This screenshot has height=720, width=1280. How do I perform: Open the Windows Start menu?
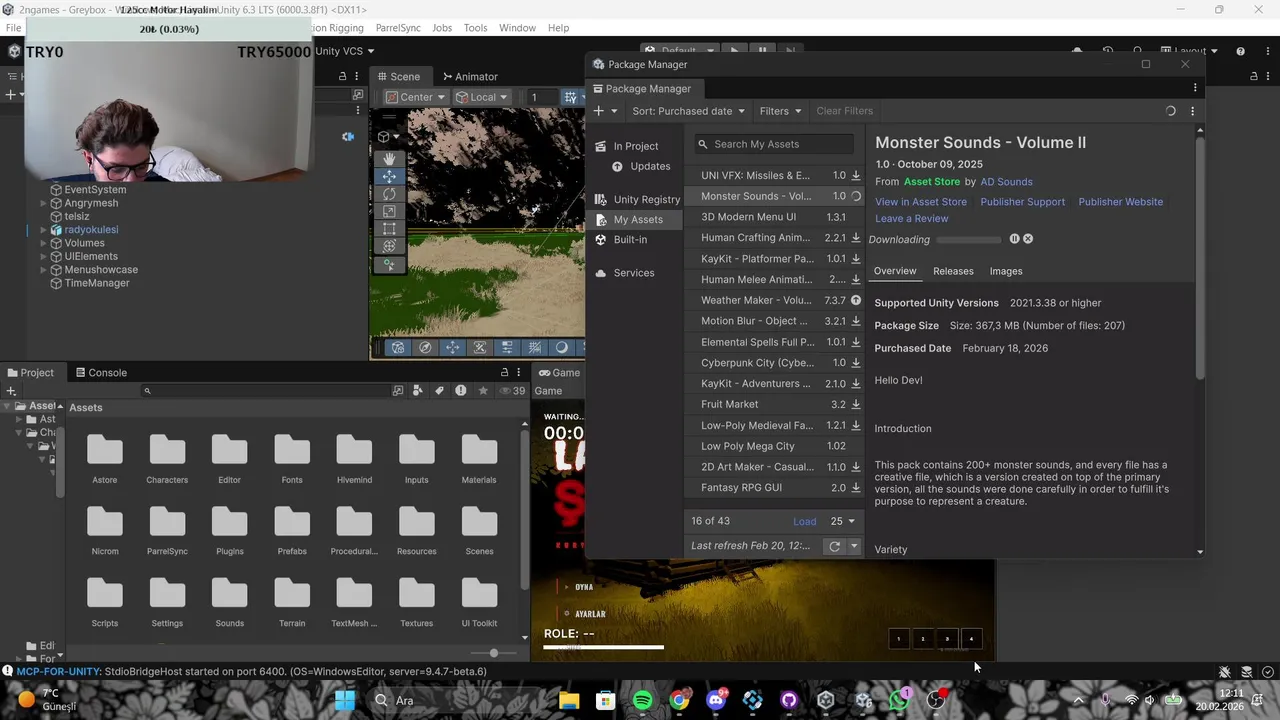tap(345, 700)
